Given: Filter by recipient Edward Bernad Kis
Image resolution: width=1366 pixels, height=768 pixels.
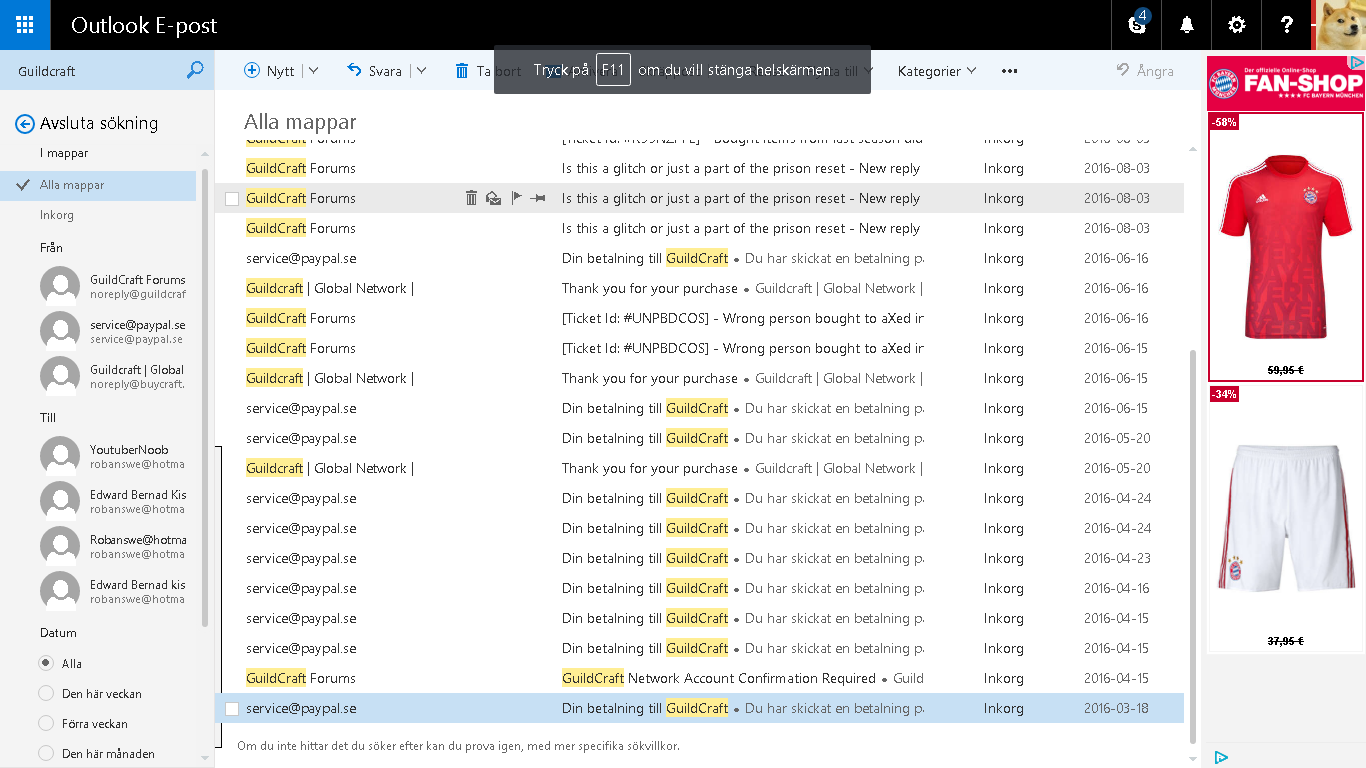Looking at the screenshot, I should click(113, 501).
